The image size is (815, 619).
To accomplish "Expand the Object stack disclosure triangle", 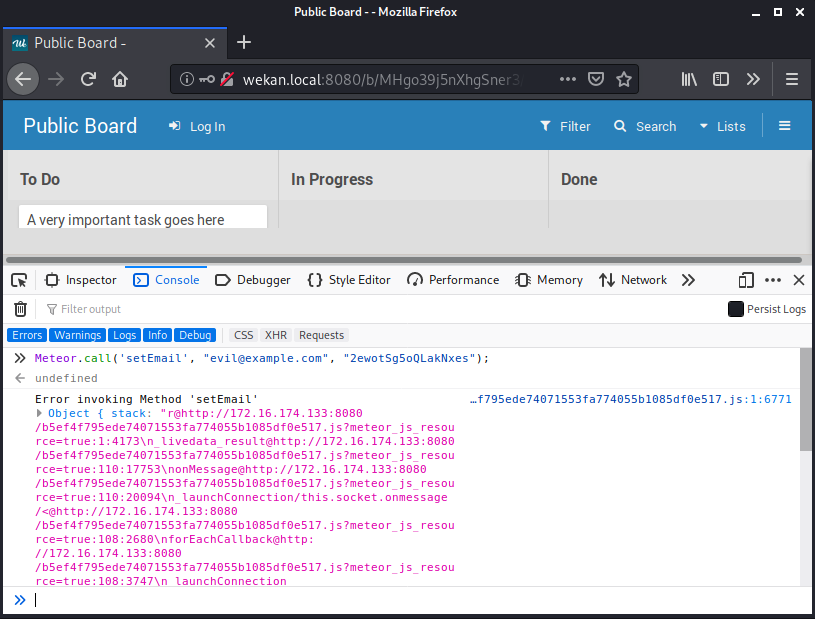I will point(40,413).
